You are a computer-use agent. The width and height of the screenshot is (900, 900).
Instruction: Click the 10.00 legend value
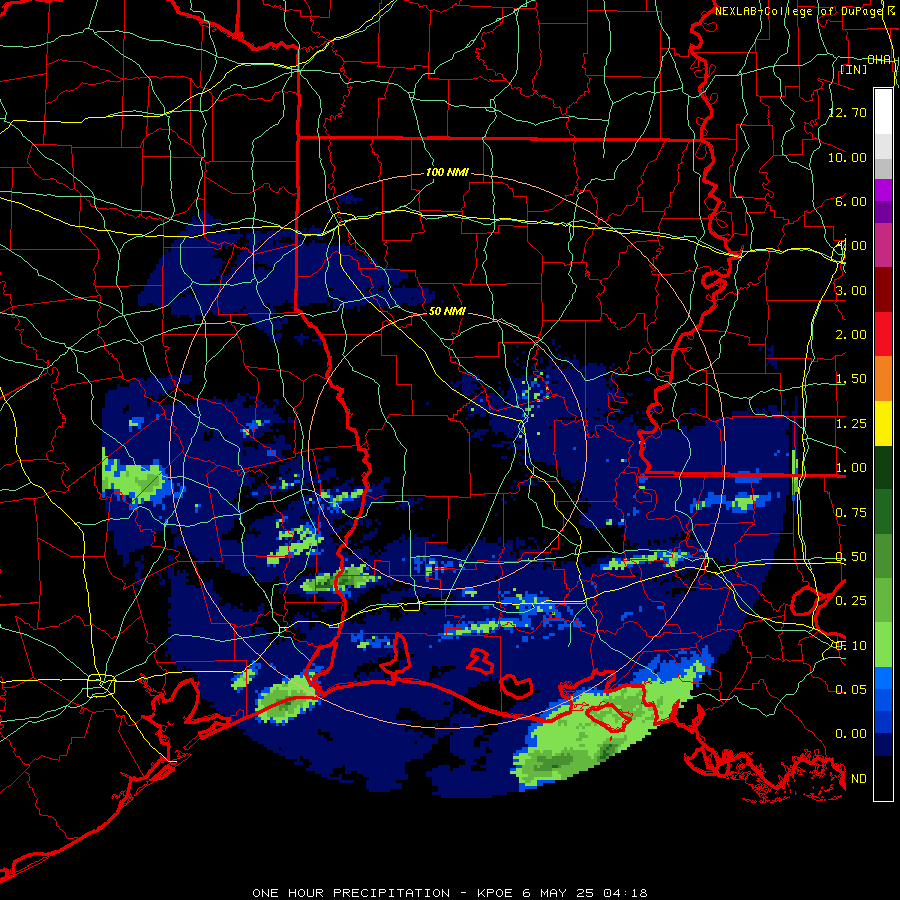coord(847,157)
